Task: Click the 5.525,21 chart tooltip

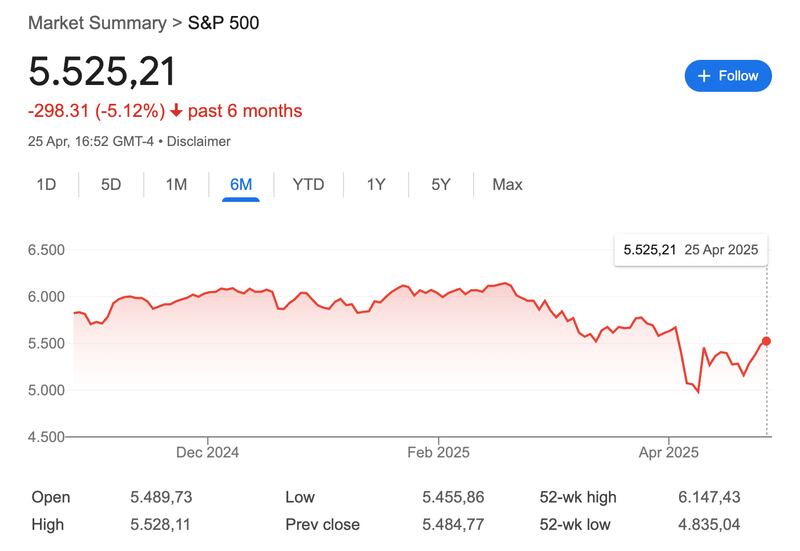Action: pos(690,249)
